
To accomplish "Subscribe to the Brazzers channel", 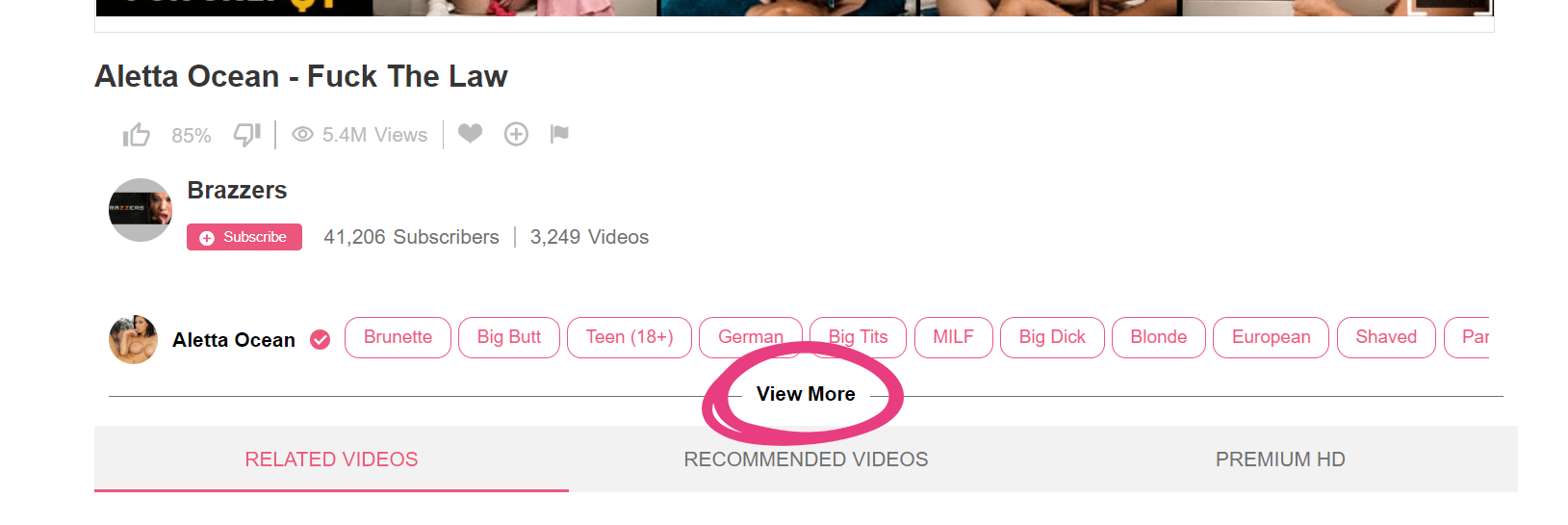I will tap(244, 237).
